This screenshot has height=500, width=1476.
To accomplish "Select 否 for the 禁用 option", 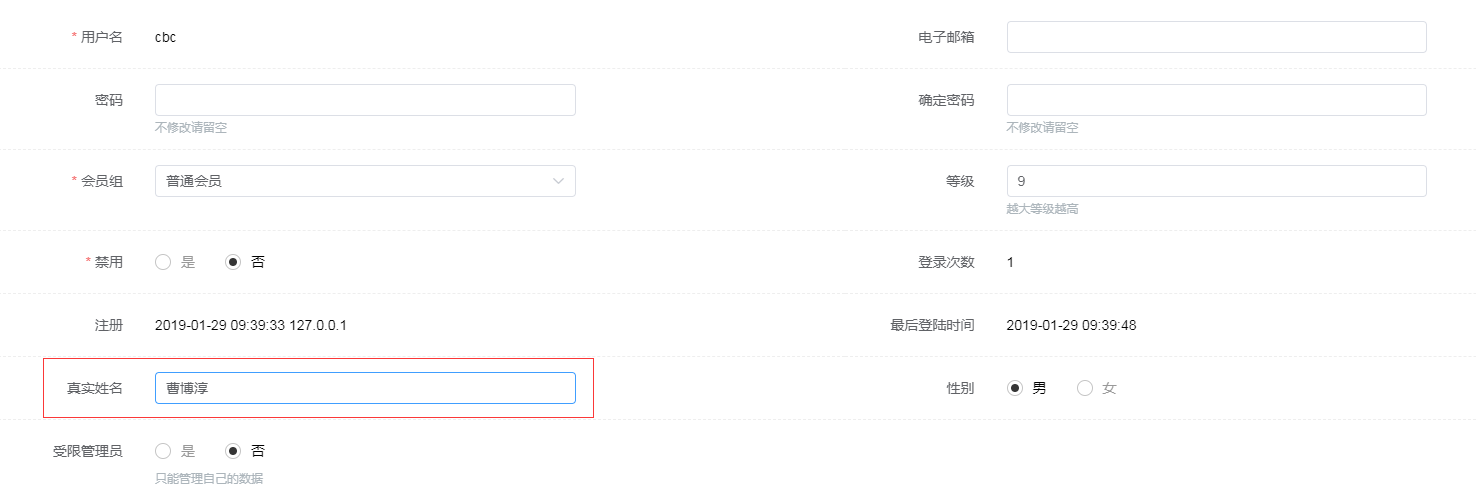I will 234,262.
